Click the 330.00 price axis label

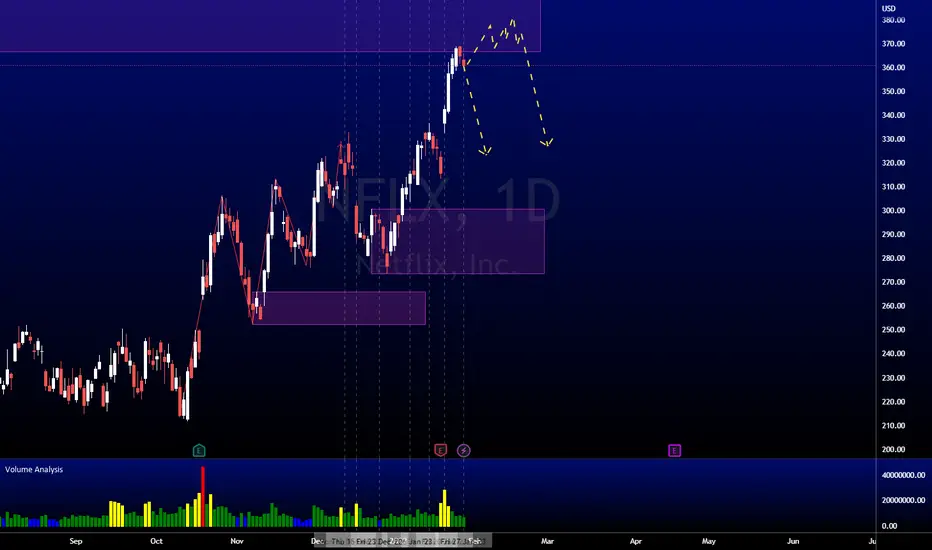click(x=893, y=139)
